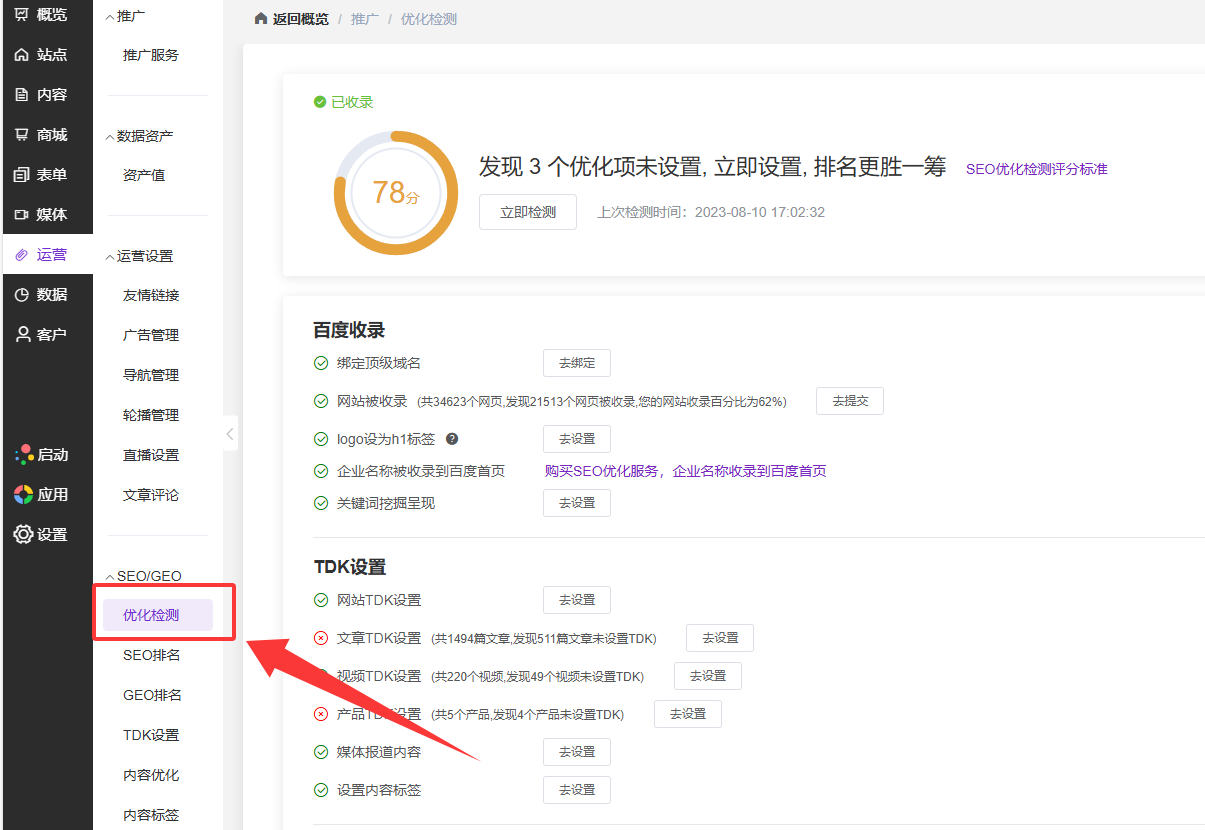
Task: Collapse the 运营设置 section
Action: (110, 257)
